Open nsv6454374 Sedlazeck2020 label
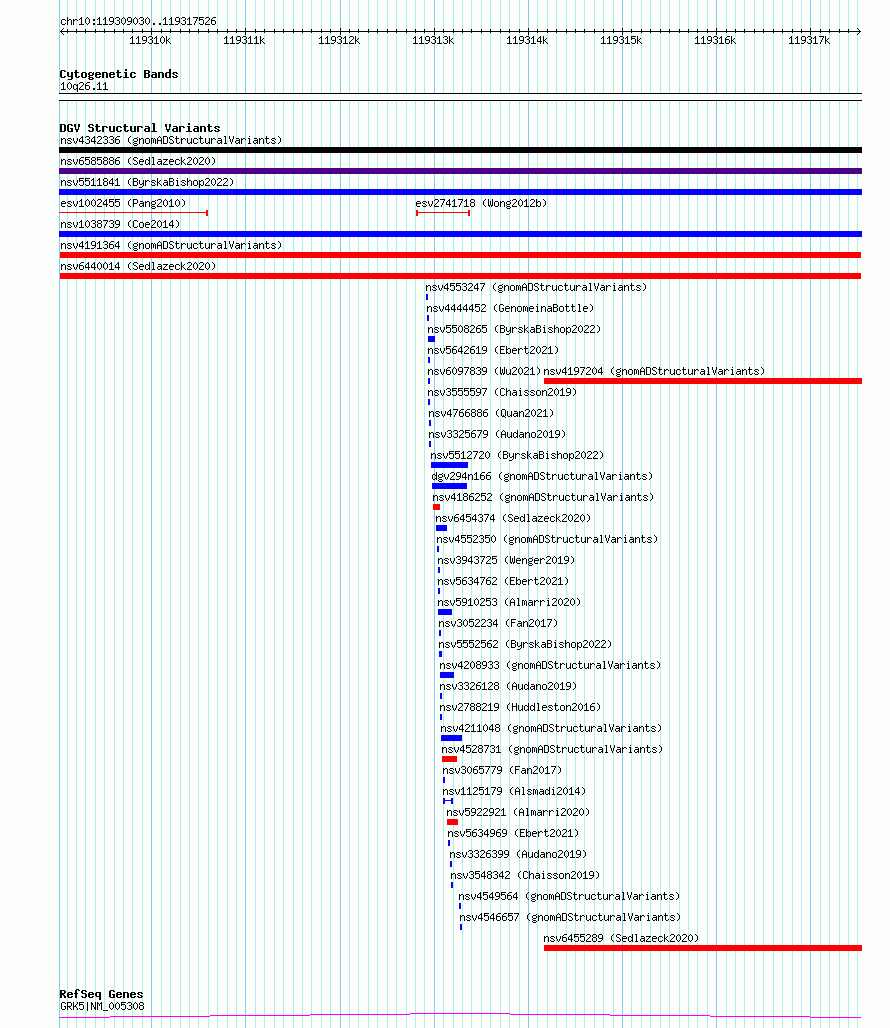This screenshot has height=1028, width=890. pos(513,518)
